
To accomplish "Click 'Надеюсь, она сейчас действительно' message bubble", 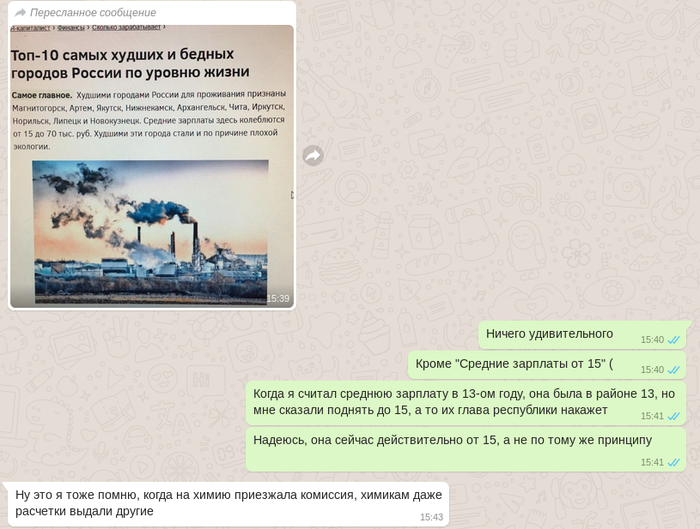I will (452, 441).
